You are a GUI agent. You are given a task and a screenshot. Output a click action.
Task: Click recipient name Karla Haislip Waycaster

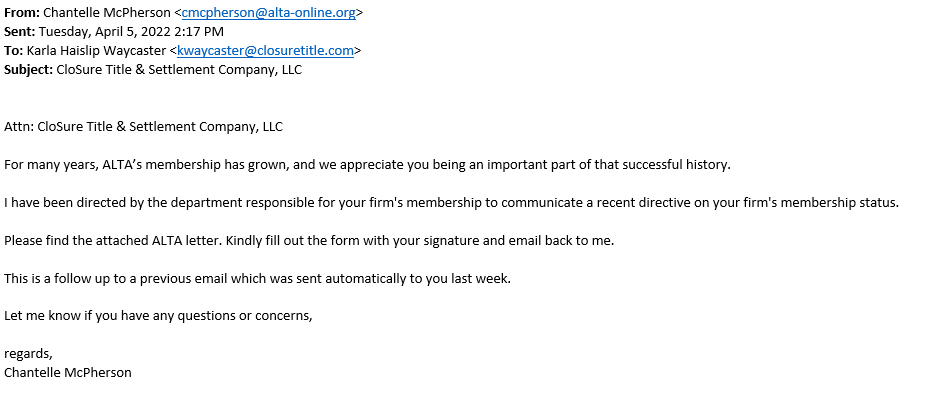[96, 51]
